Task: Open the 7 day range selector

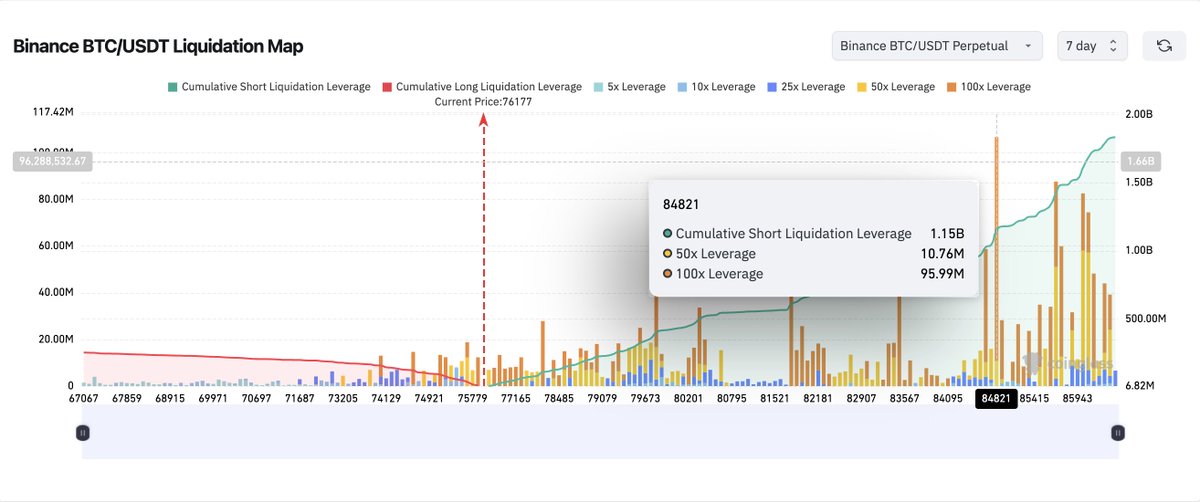Action: tap(1092, 46)
